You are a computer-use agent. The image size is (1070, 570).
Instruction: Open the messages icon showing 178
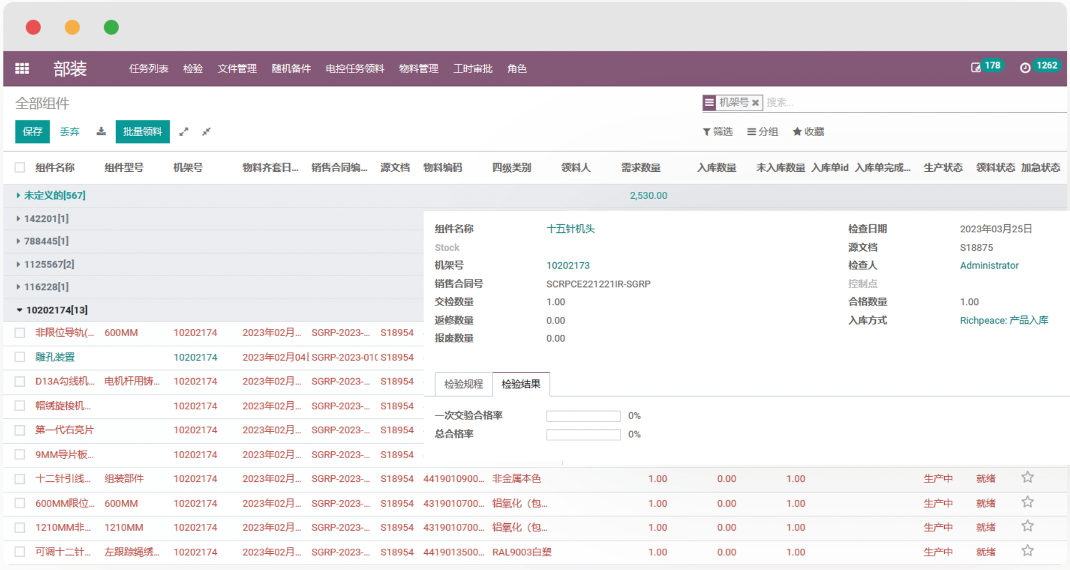[977, 67]
